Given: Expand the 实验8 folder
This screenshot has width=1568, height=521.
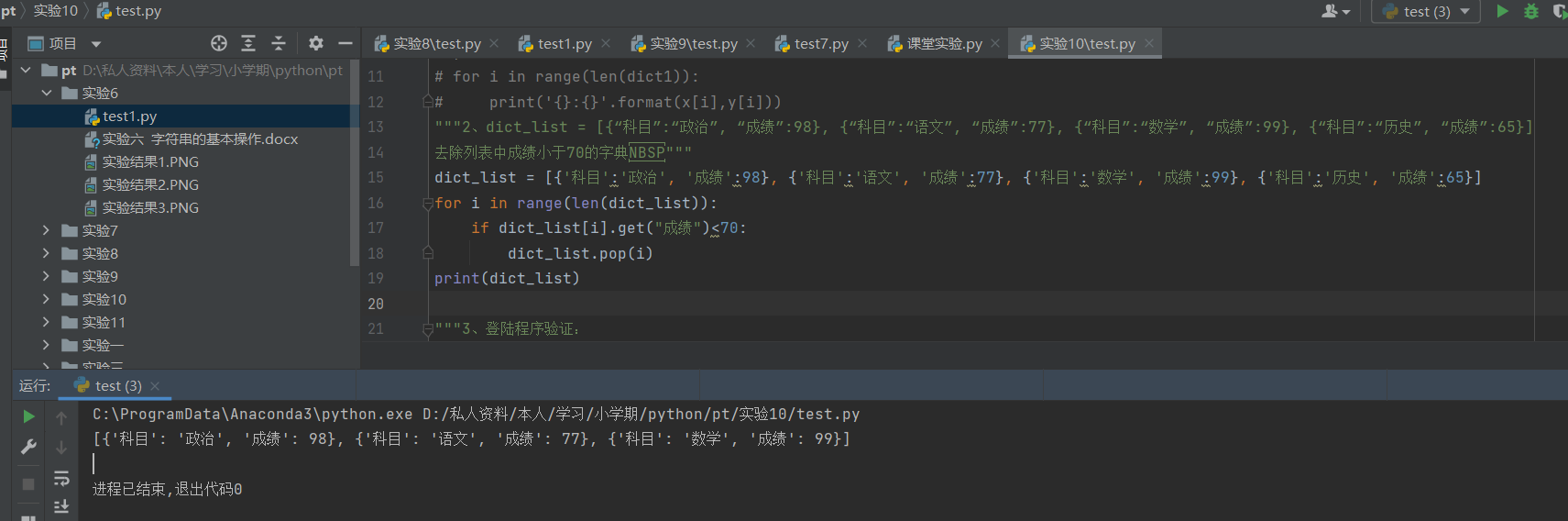Looking at the screenshot, I should [x=46, y=253].
